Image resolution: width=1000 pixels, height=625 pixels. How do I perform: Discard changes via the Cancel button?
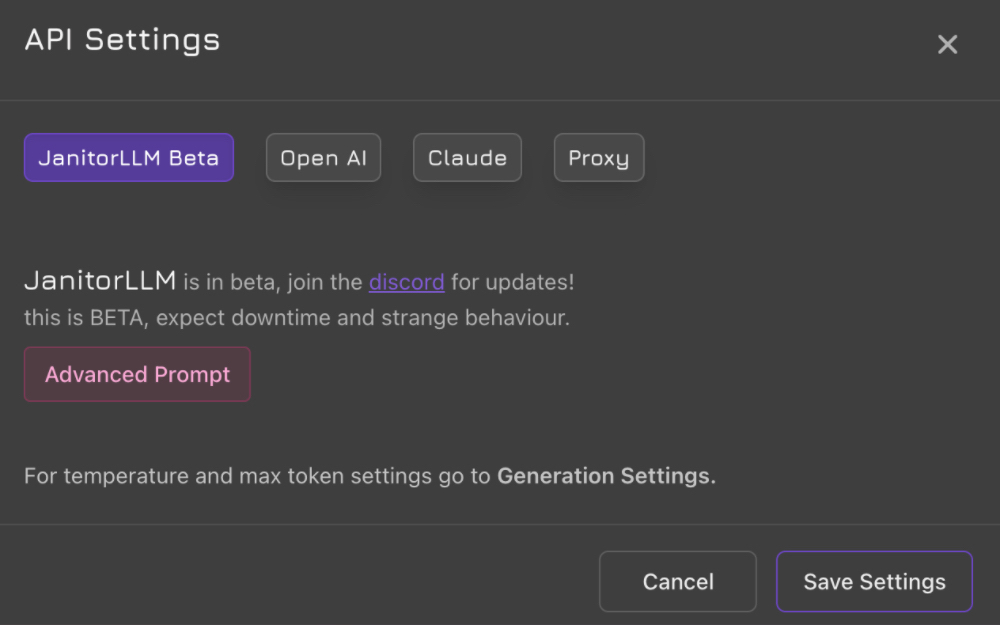click(678, 582)
